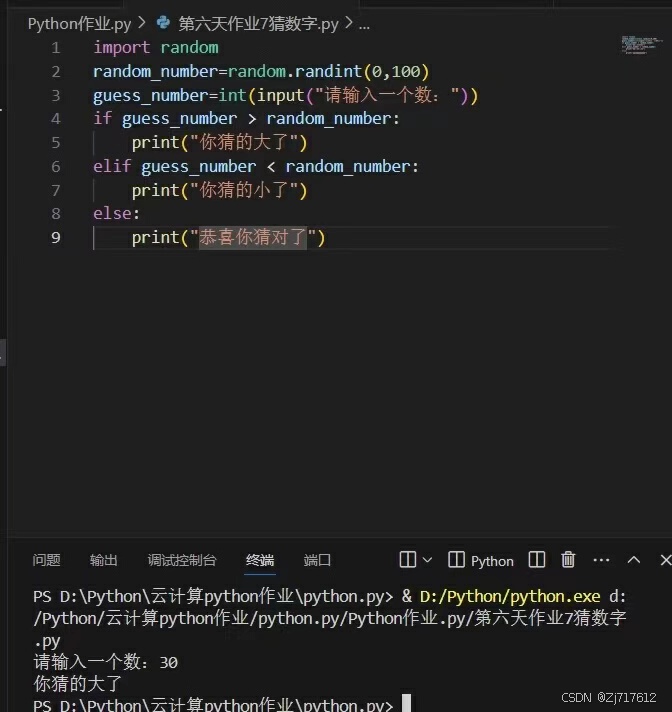The height and width of the screenshot is (712, 672).
Task: Click line number 2 in gutter
Action: (55, 72)
